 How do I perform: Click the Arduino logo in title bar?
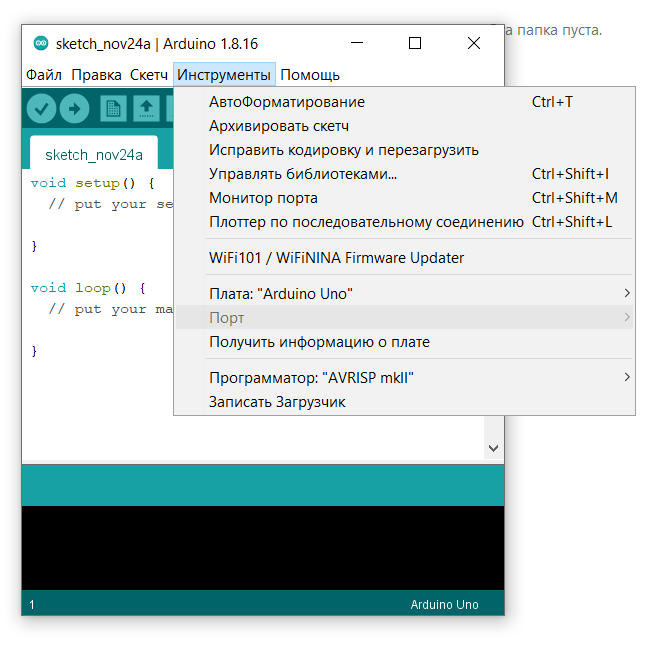click(x=41, y=43)
